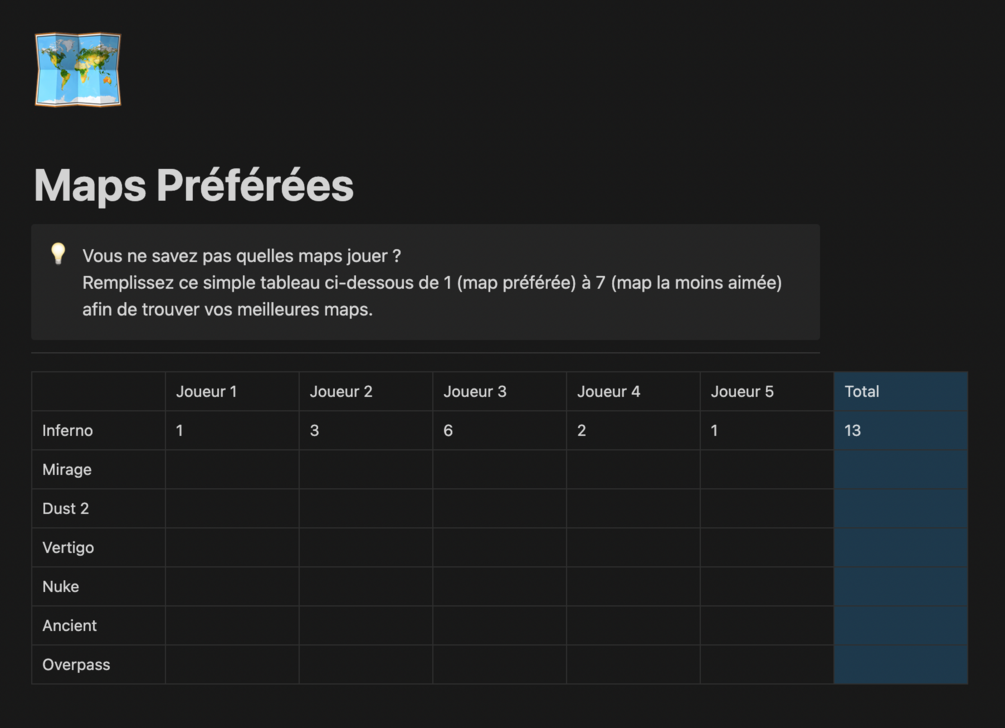Select Inferno score cell for Joueur 2
Image resolution: width=1005 pixels, height=728 pixels.
[x=366, y=431]
